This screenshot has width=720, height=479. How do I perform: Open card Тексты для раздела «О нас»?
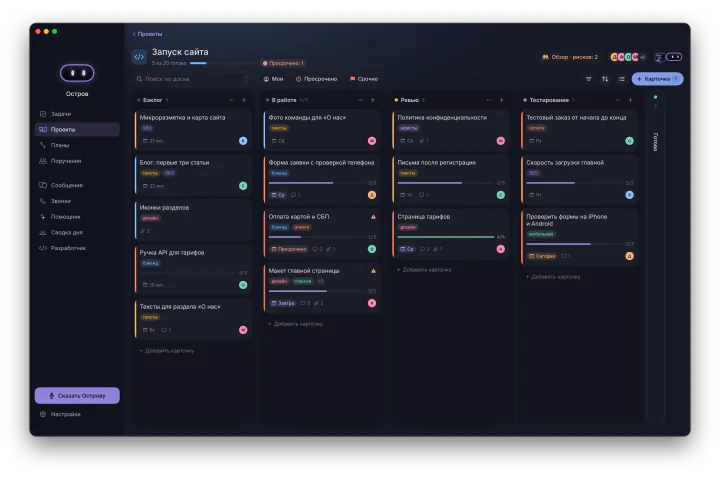coord(193,319)
